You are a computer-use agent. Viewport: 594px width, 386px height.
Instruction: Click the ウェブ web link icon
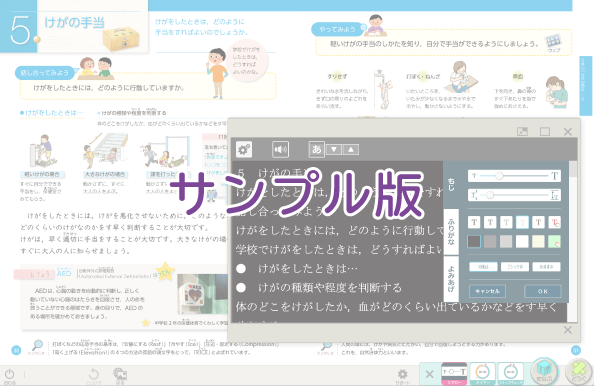pos(553,43)
